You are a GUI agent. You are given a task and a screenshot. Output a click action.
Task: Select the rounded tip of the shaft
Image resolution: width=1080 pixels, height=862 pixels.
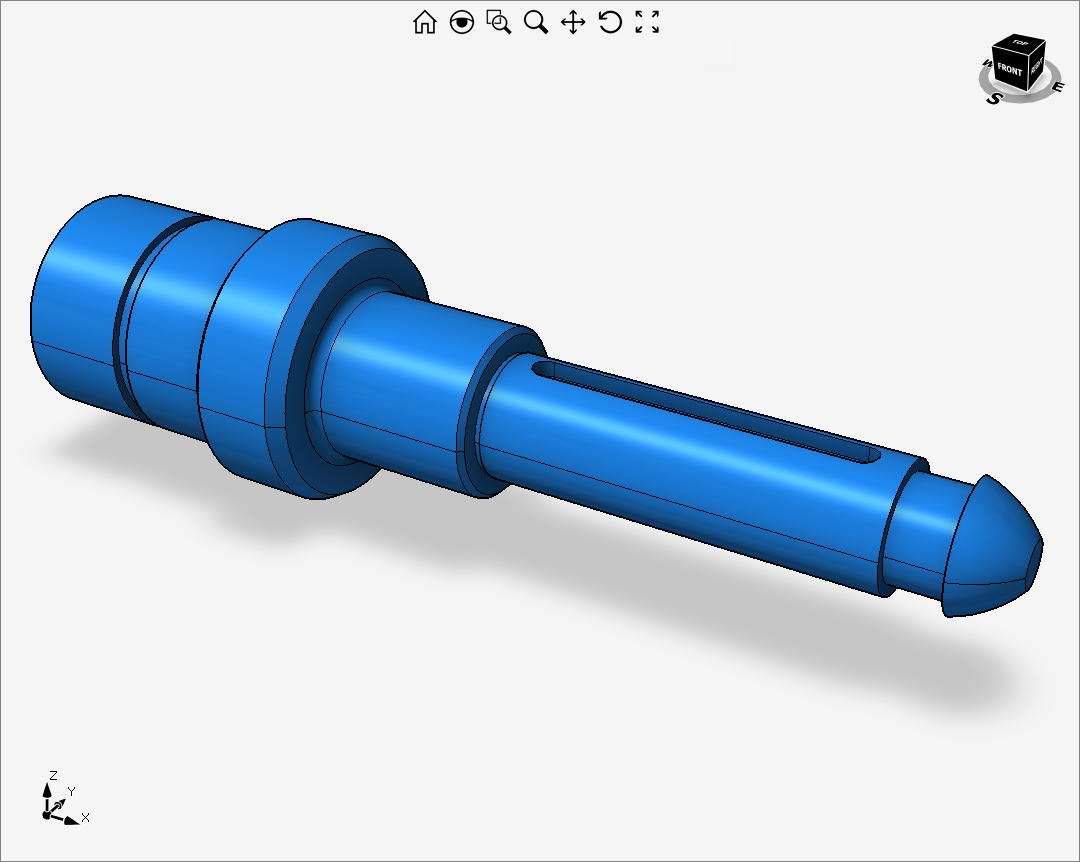coord(993,547)
